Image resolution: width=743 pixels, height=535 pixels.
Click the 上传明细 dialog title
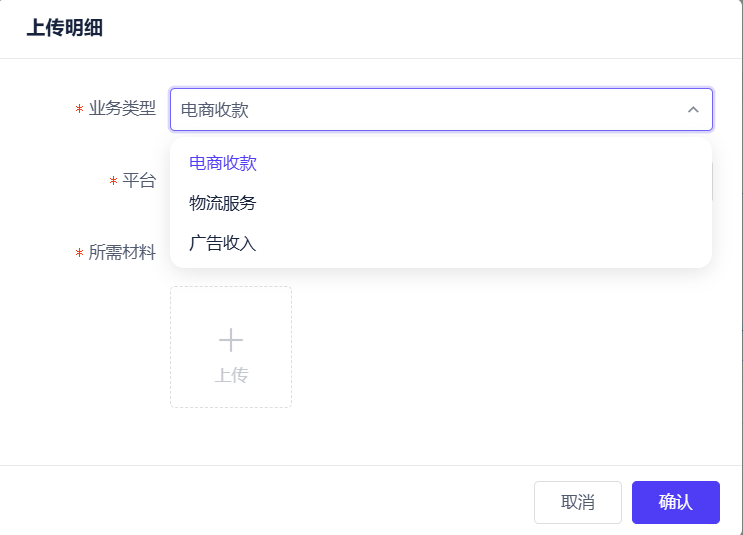point(64,28)
